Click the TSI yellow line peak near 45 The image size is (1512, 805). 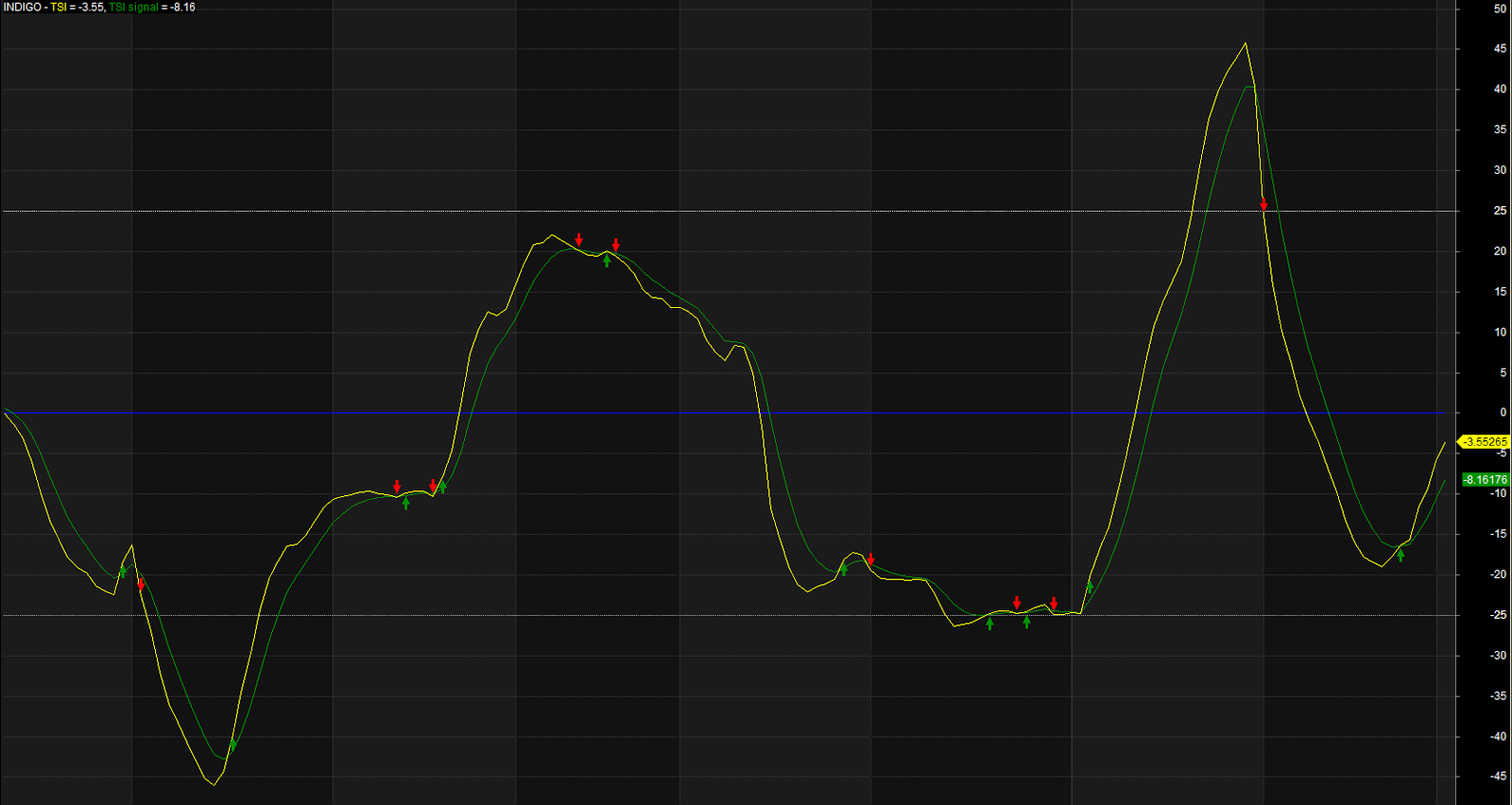pyautogui.click(x=1246, y=43)
